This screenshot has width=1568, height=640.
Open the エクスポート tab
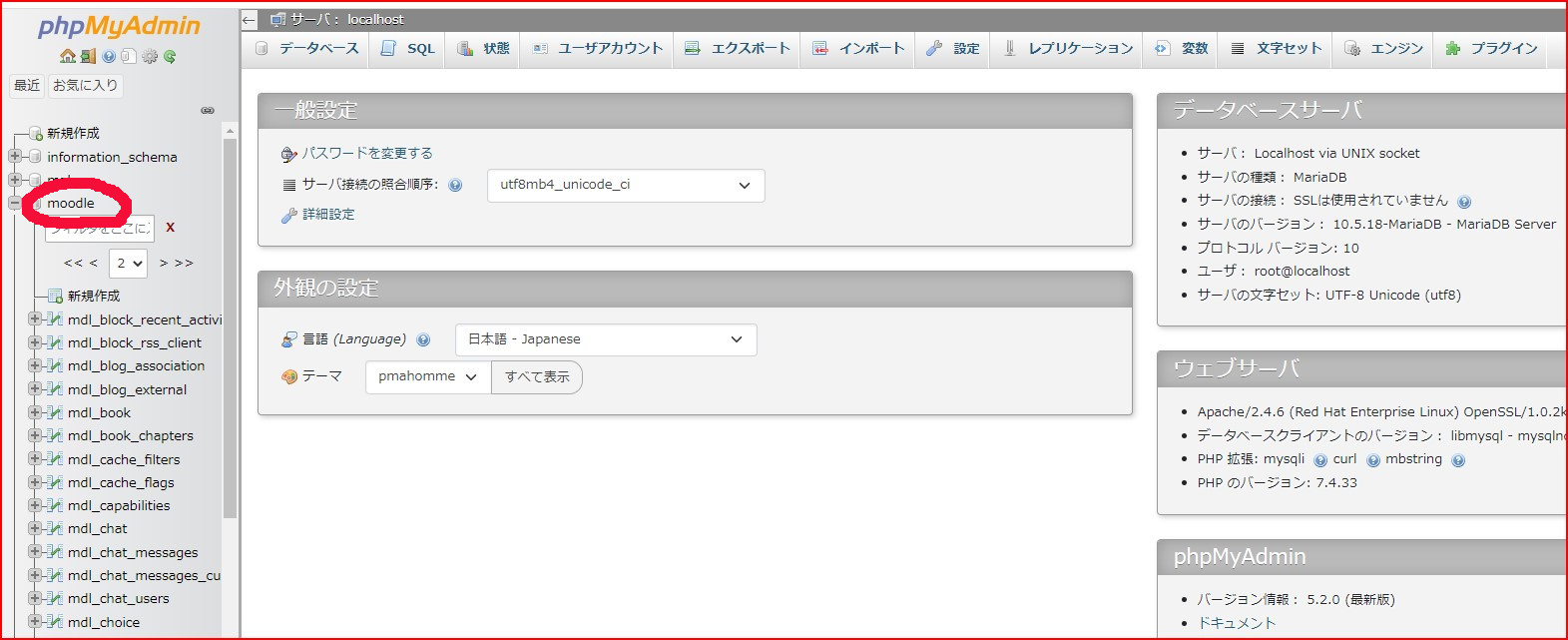coord(737,48)
